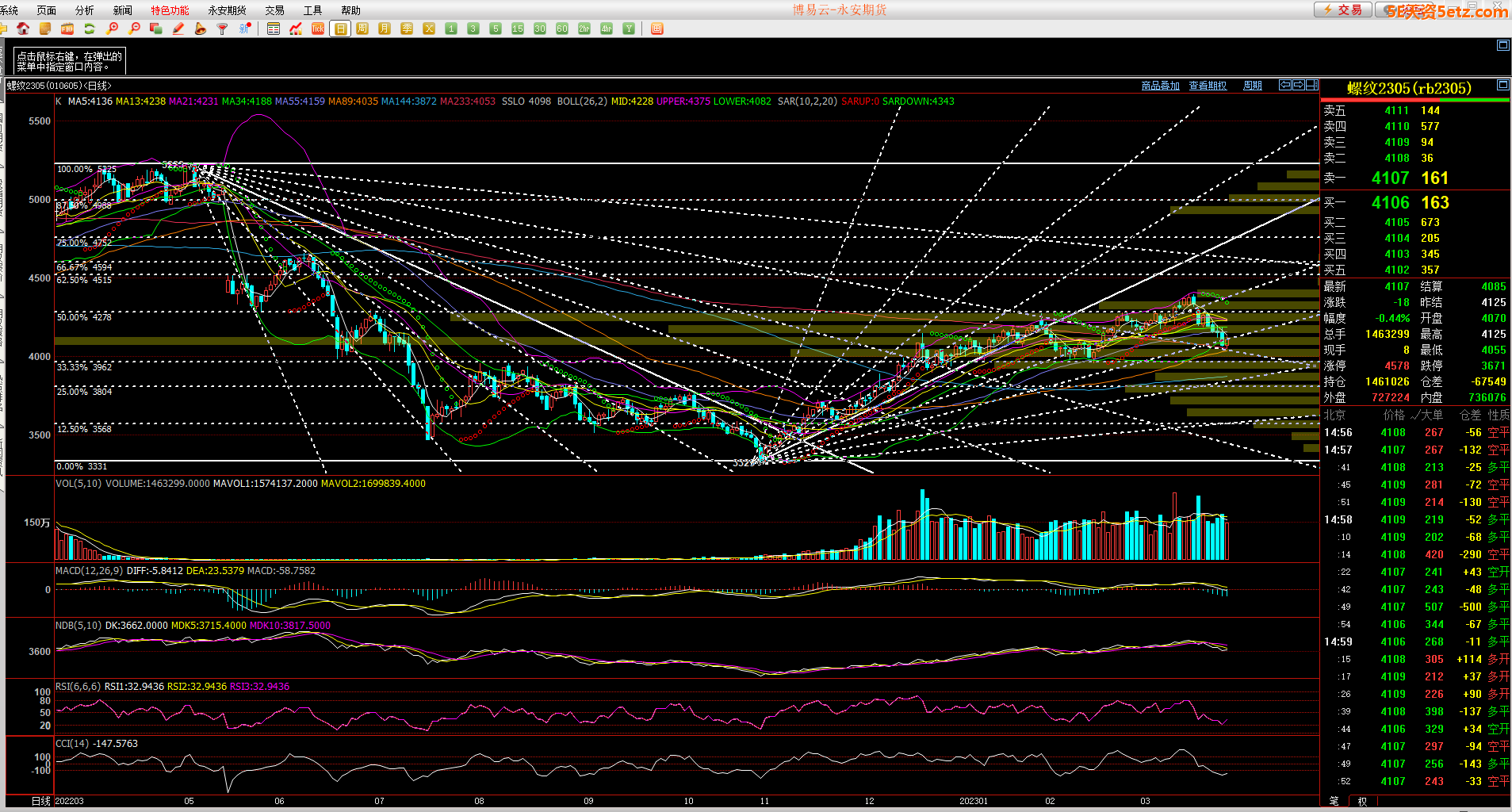Click the 画 drawing toolbox icon
Image resolution: width=1512 pixels, height=812 pixels.
click(657, 29)
